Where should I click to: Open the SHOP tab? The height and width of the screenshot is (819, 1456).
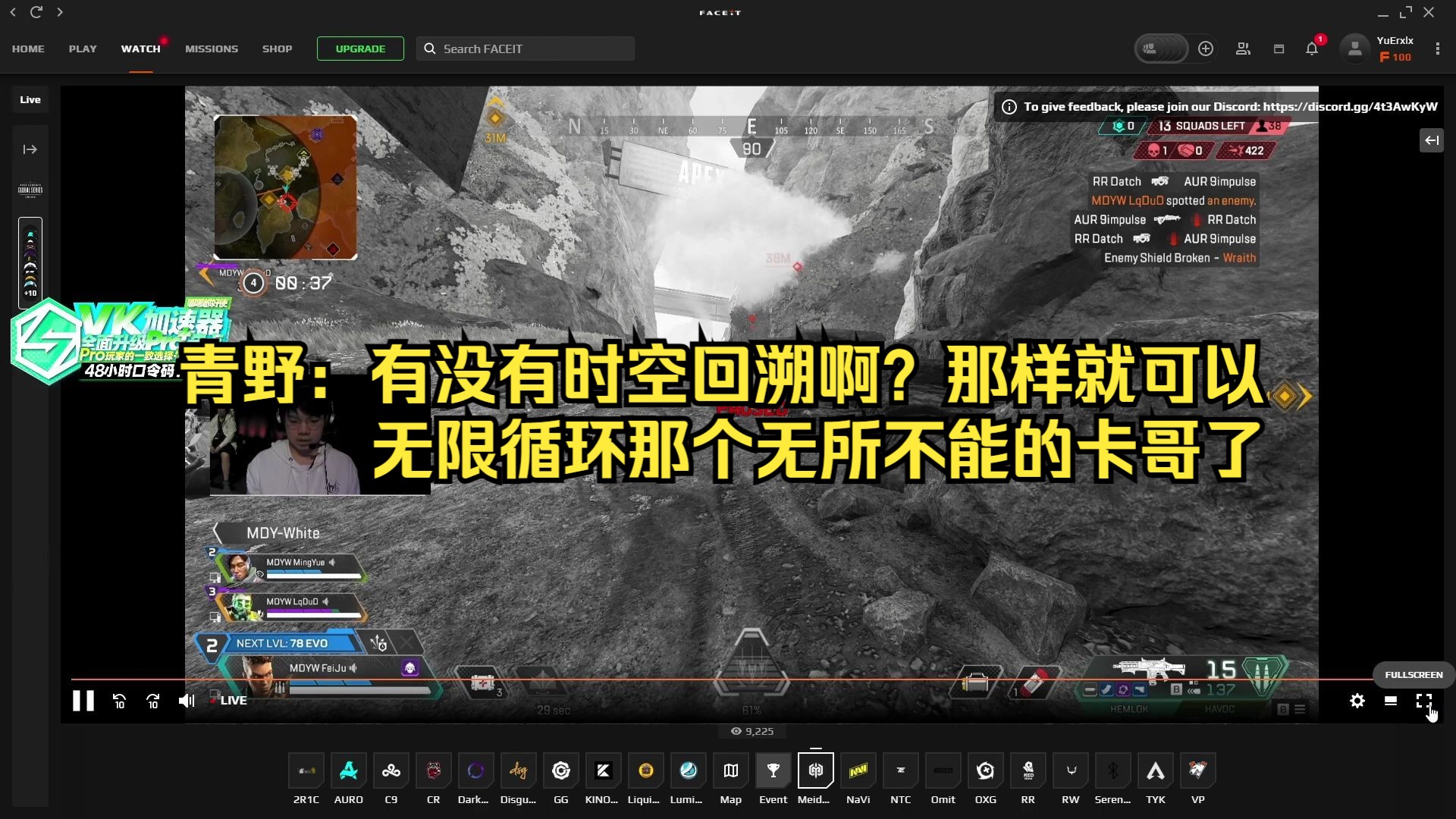click(x=278, y=49)
